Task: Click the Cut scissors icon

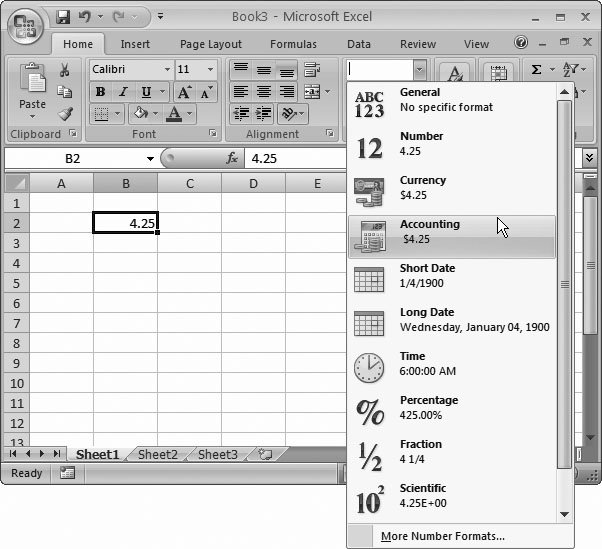Action: tap(65, 70)
